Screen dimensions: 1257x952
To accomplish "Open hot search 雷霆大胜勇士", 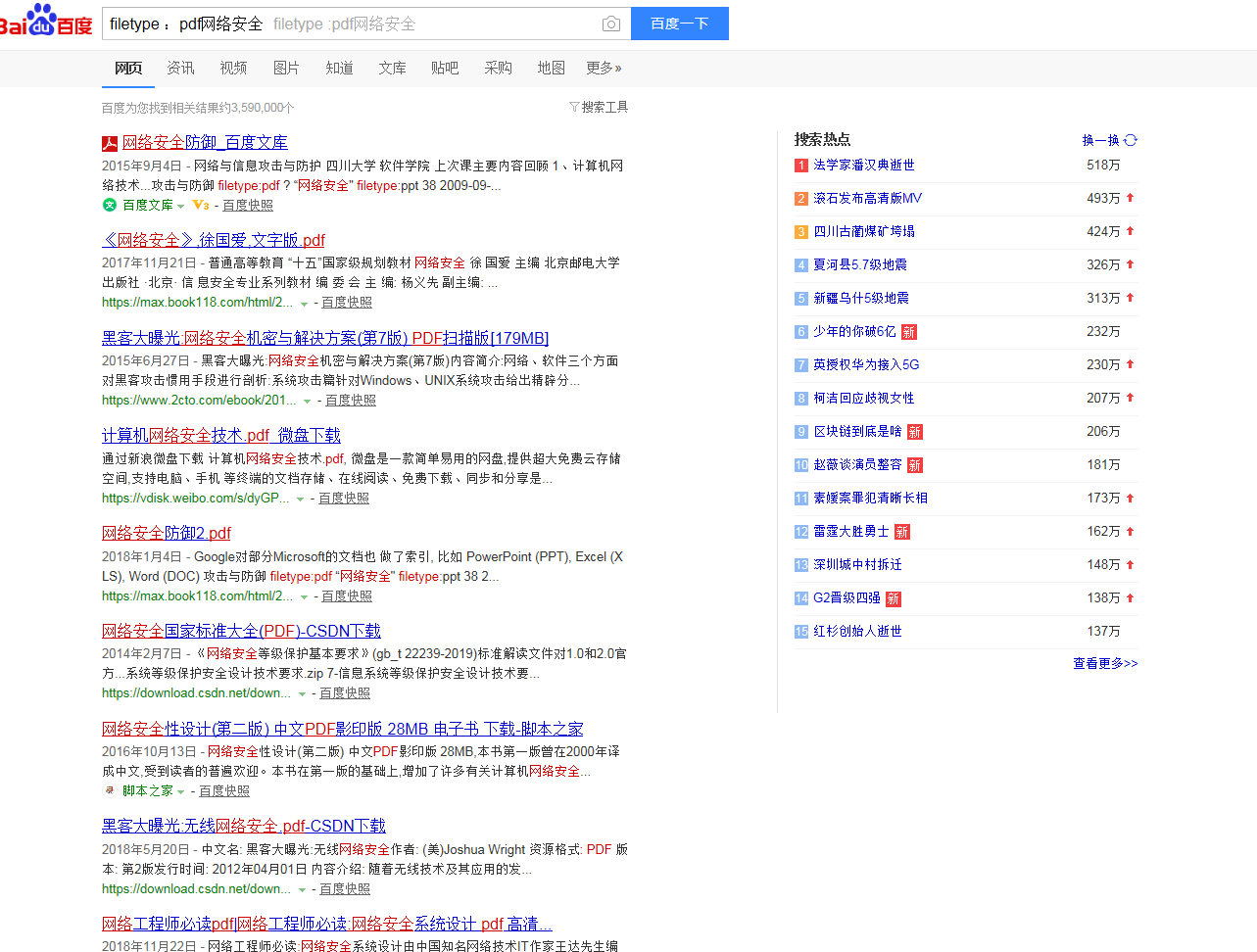I will click(851, 531).
